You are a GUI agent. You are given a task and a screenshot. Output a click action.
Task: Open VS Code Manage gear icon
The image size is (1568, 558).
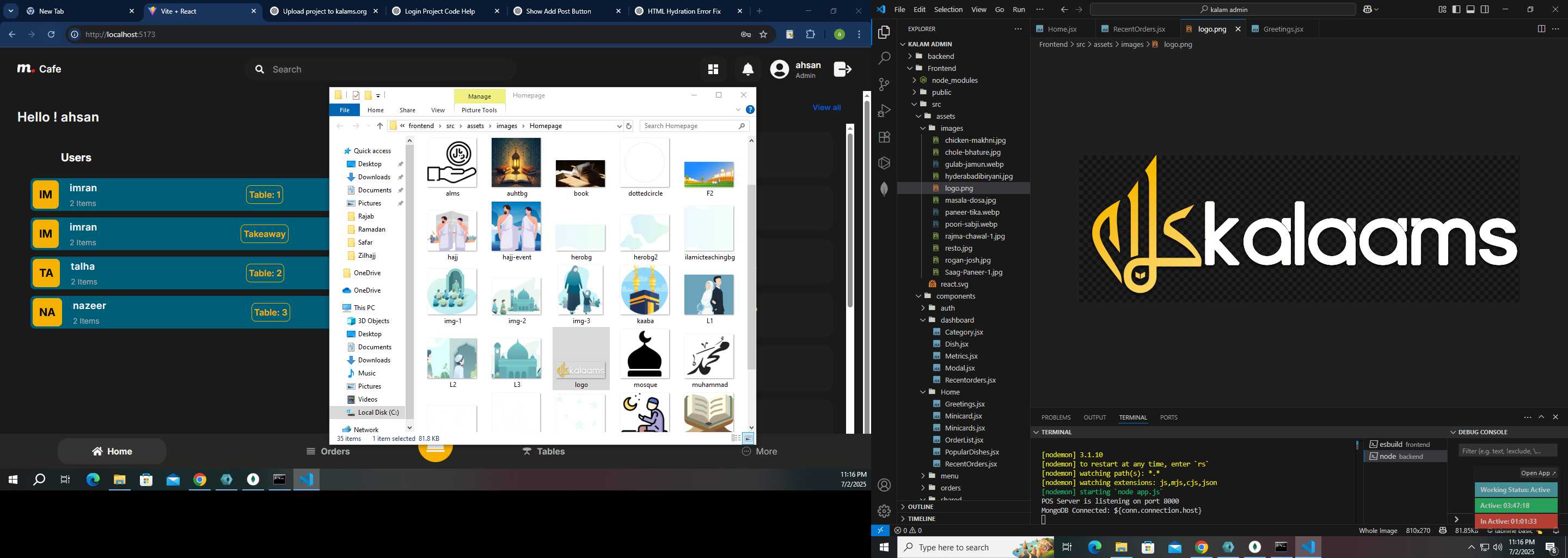click(884, 511)
